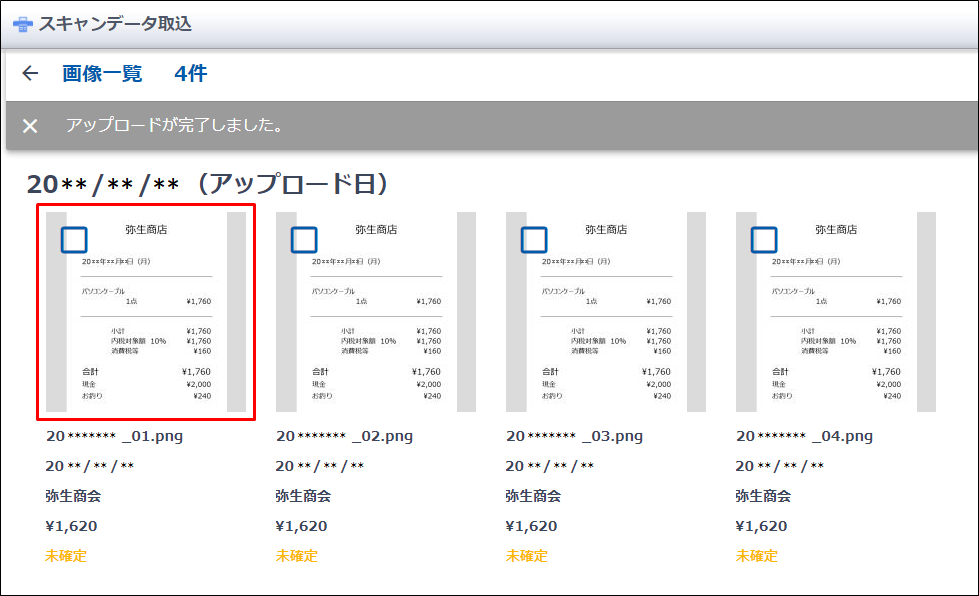The height and width of the screenshot is (596, 979).
Task: Open the second receipt thumbnail image
Action: point(376,330)
